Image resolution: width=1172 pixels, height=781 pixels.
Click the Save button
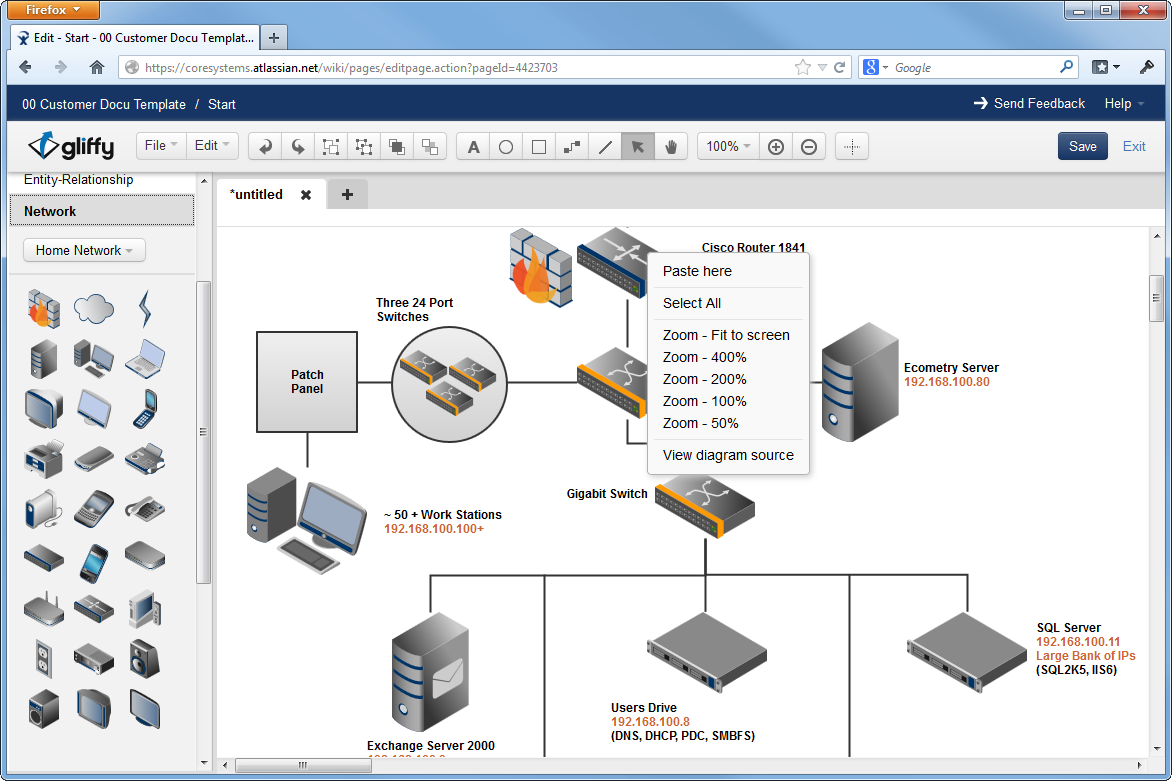point(1082,146)
